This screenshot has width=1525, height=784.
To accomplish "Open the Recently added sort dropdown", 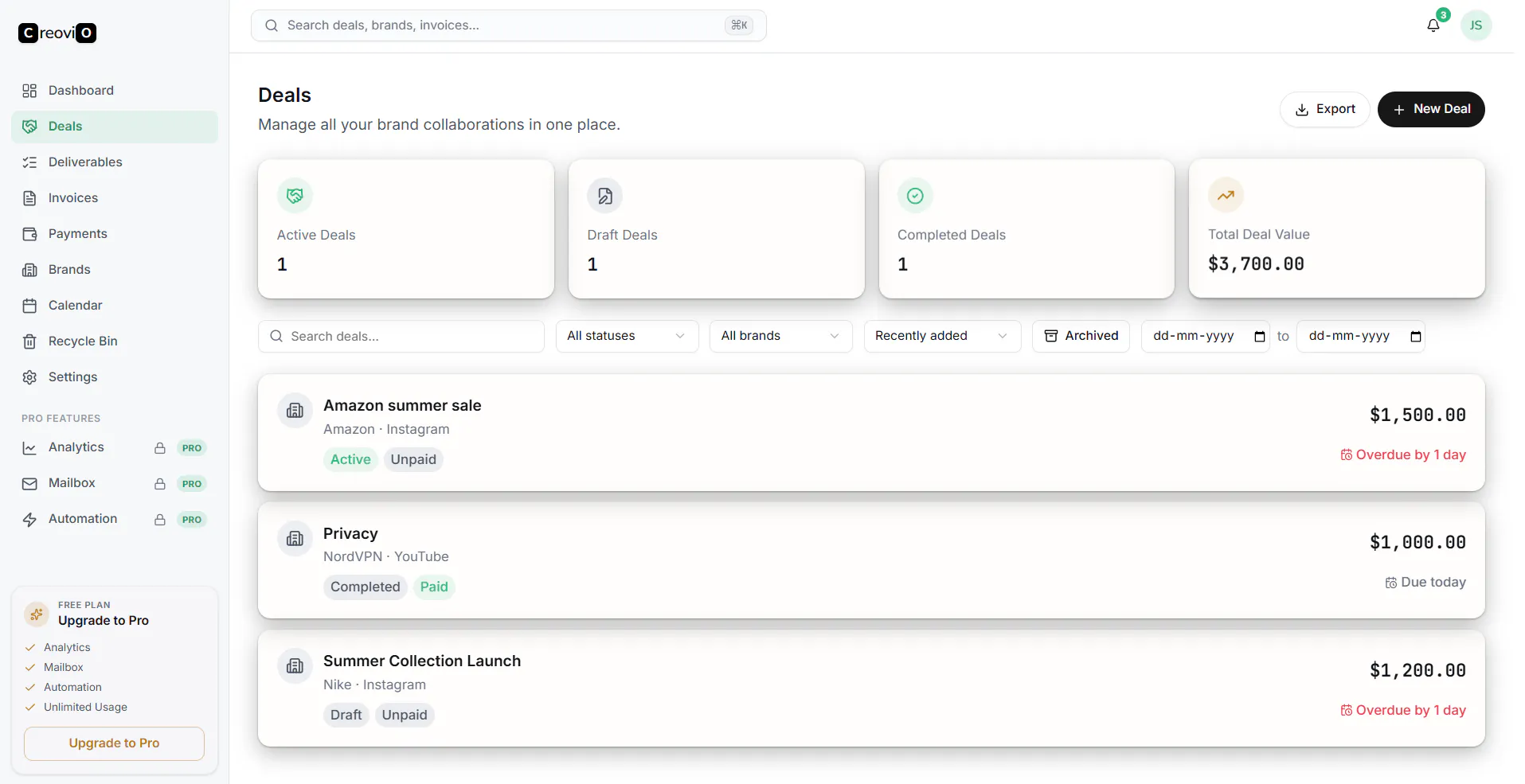I will point(942,336).
